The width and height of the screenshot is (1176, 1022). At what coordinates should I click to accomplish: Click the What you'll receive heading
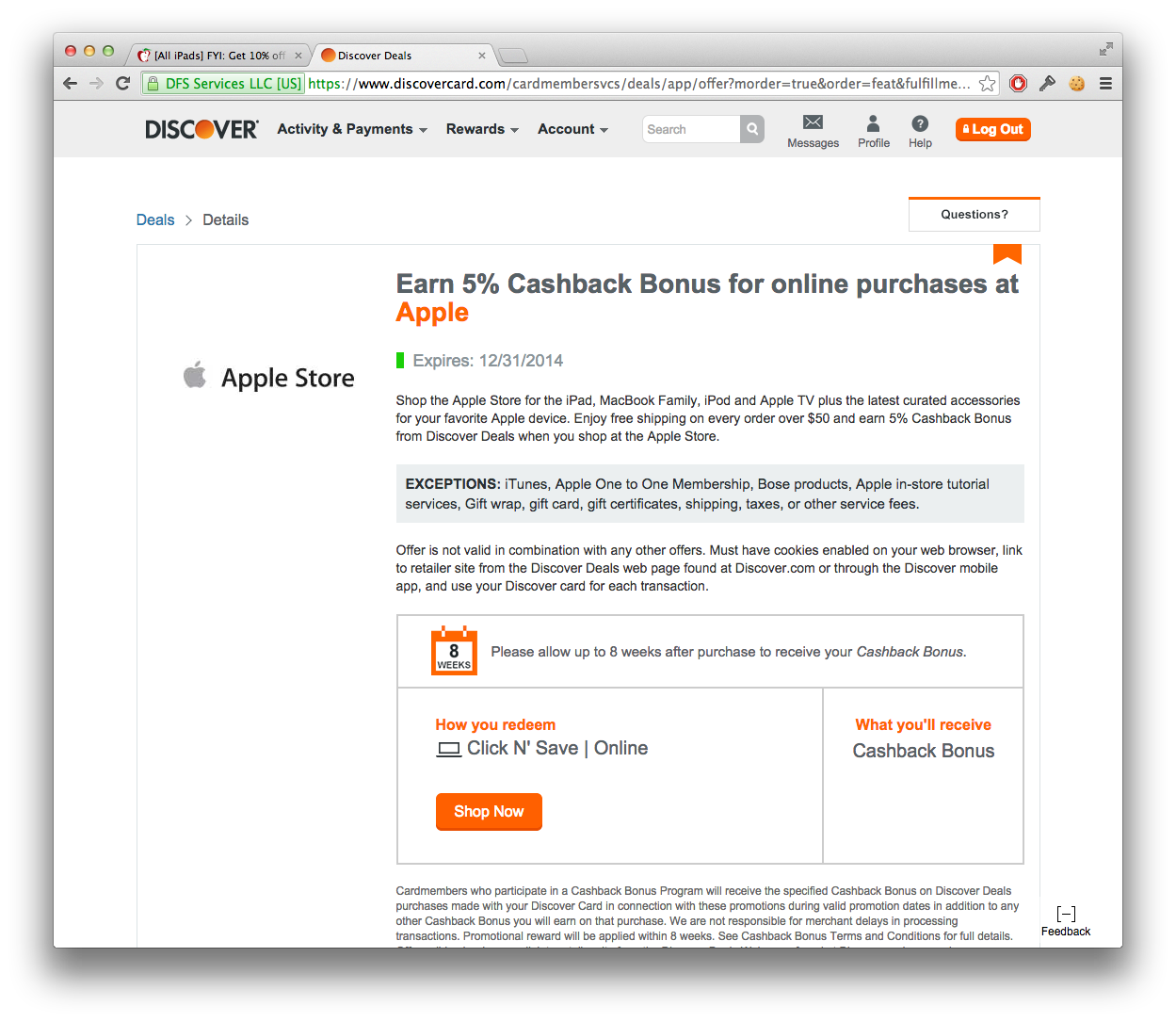(923, 724)
